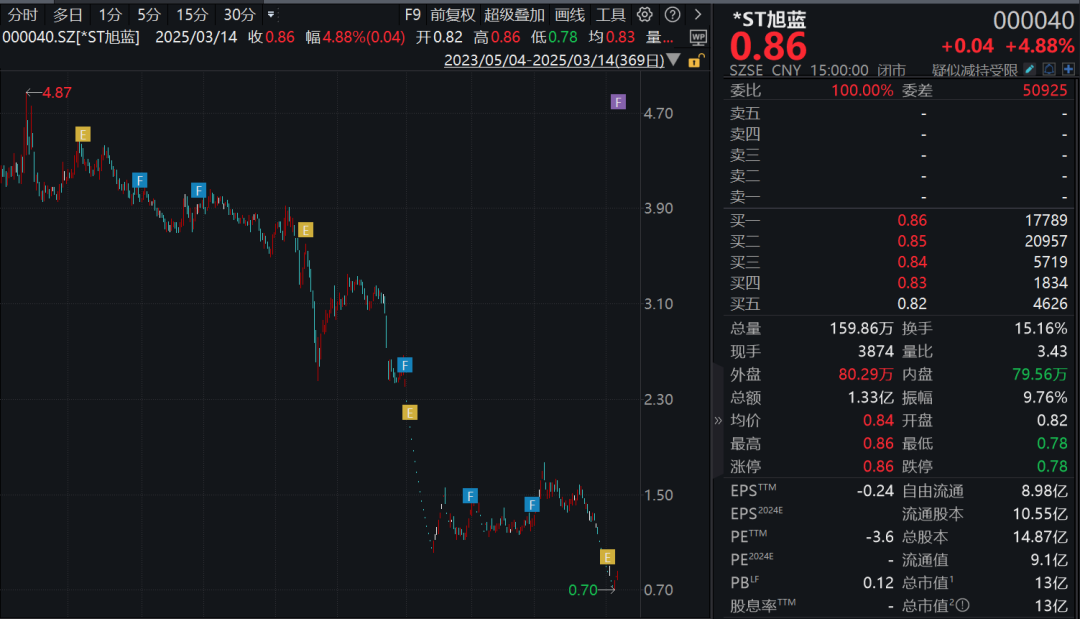Click the 买二 bid price 0.85
The height and width of the screenshot is (619, 1080).
(x=912, y=241)
